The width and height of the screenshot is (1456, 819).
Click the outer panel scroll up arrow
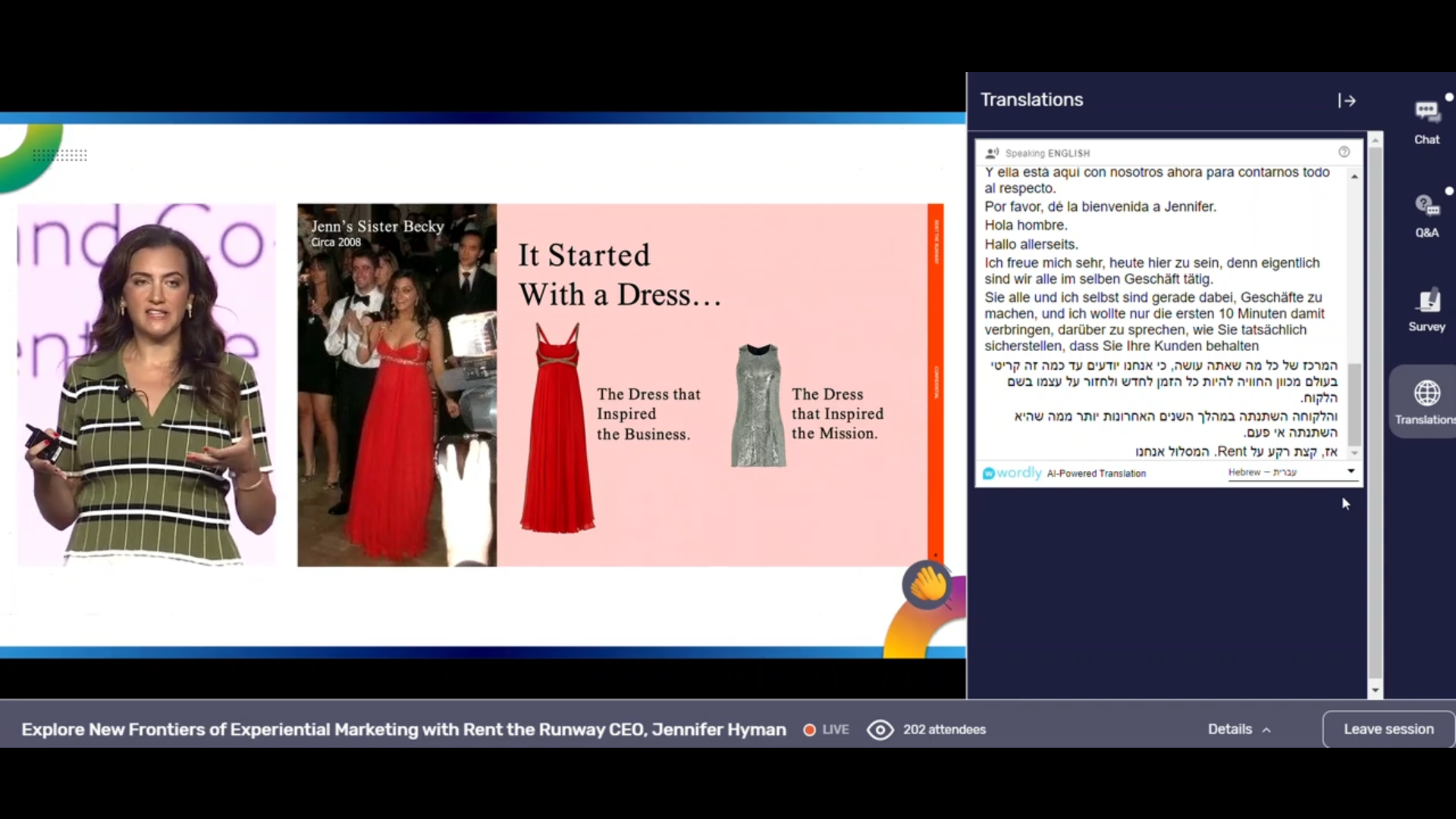click(x=1375, y=140)
